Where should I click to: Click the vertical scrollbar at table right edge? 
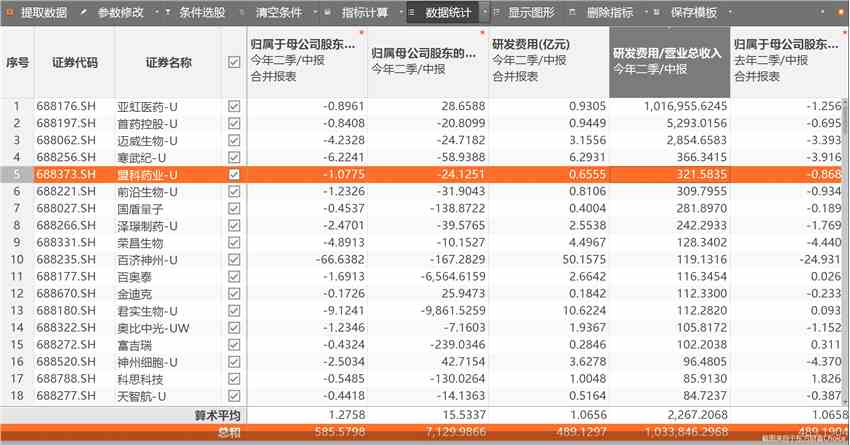[846, 251]
